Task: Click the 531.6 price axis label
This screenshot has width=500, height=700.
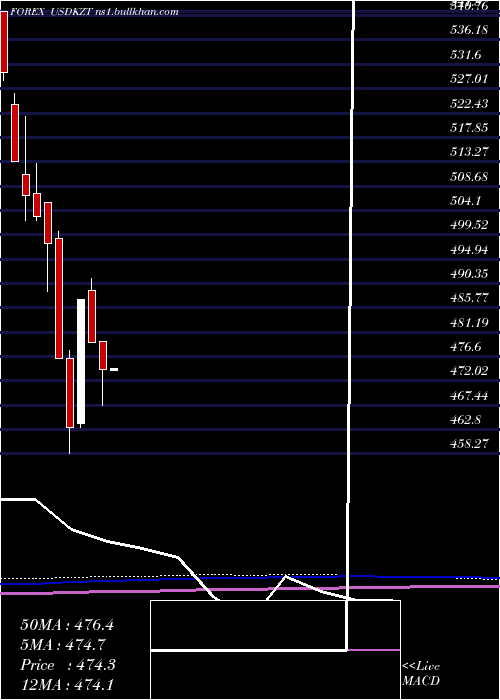Action: (x=466, y=55)
